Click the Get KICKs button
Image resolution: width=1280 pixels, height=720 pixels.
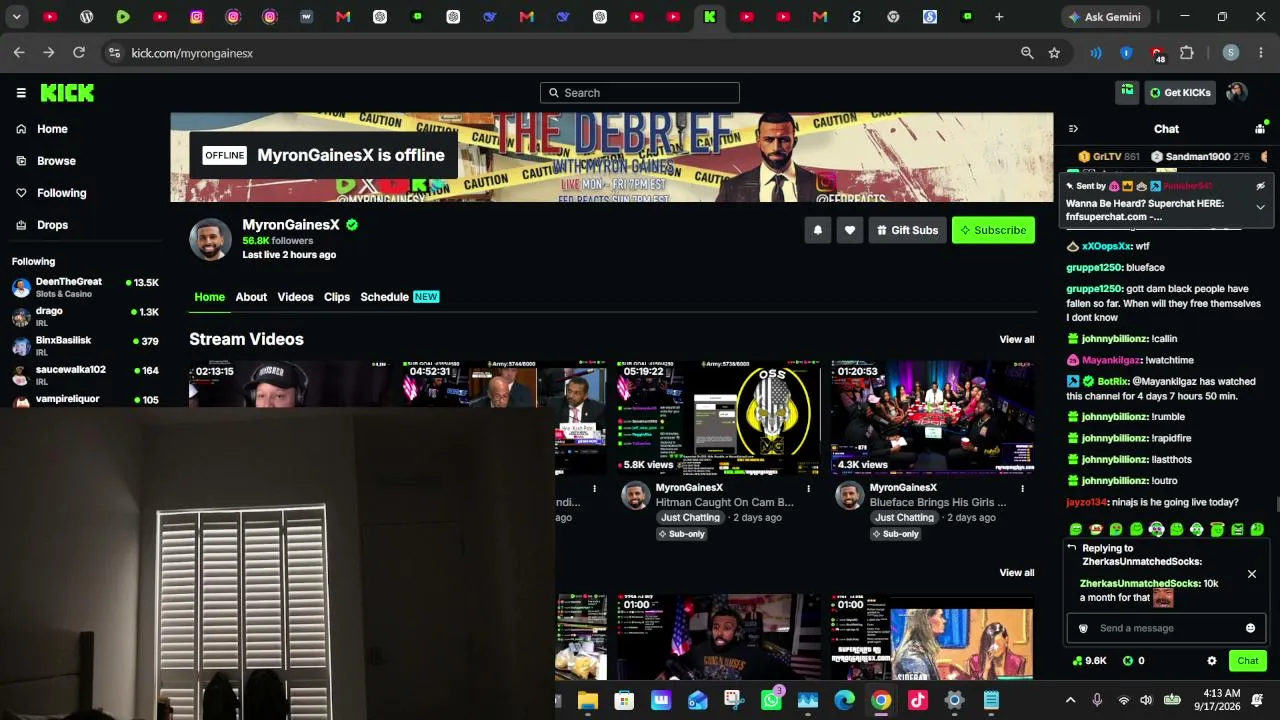(x=1180, y=92)
